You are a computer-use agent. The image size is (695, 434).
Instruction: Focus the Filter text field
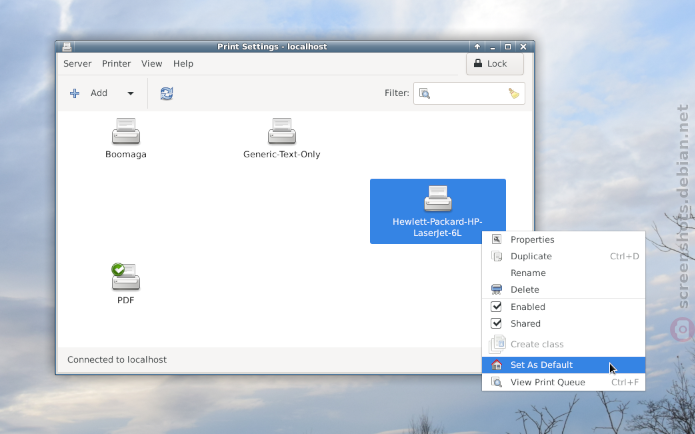469,94
